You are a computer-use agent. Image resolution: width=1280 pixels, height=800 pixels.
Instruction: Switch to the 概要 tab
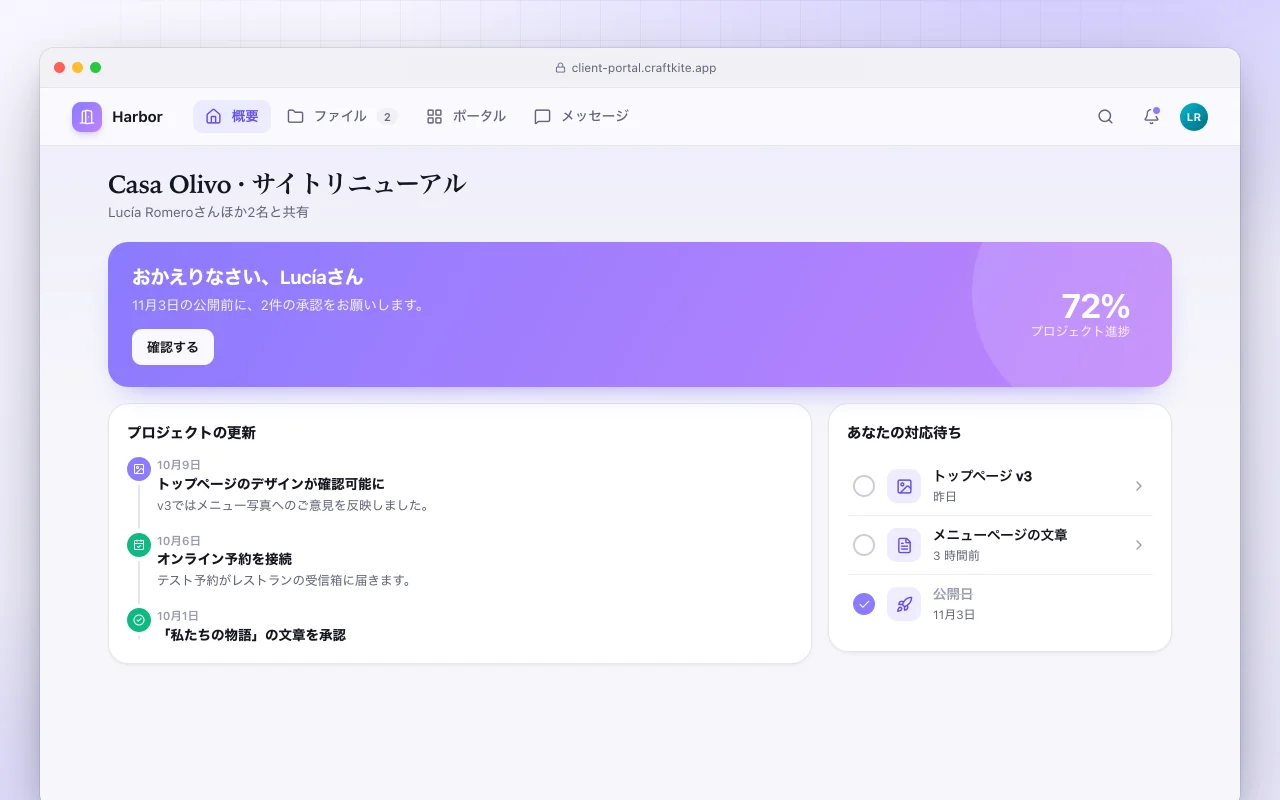point(232,117)
